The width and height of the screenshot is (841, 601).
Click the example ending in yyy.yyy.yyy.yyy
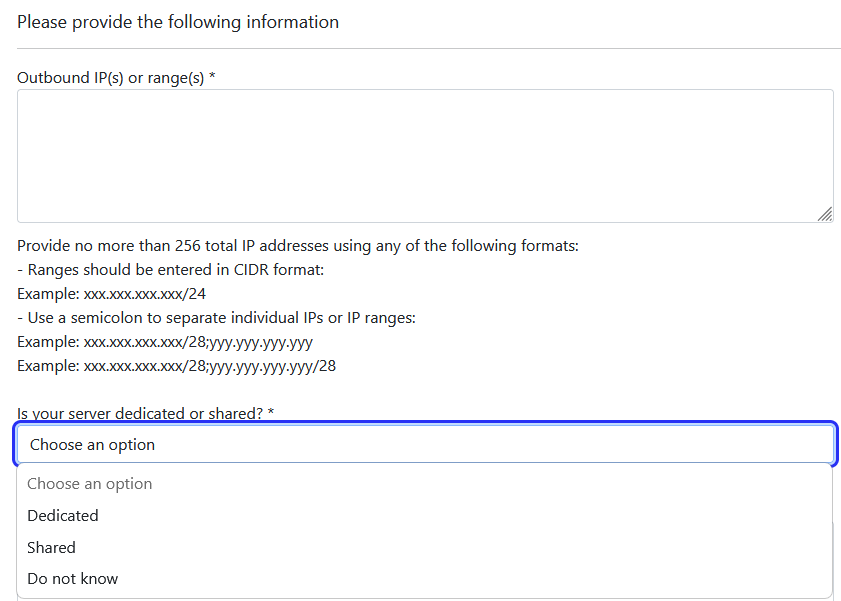[x=198, y=342]
